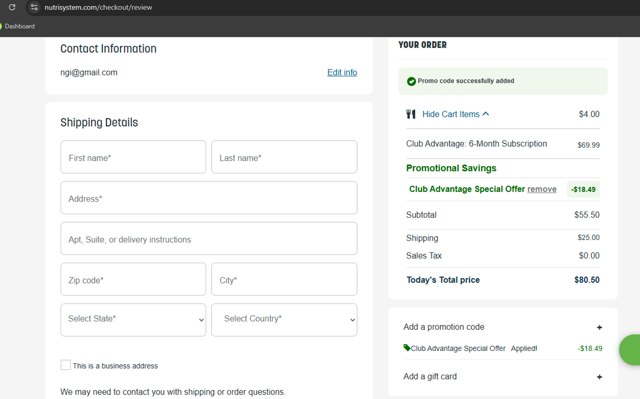Collapse cart via Hide Cart Items
The image size is (640, 399).
coord(456,114)
